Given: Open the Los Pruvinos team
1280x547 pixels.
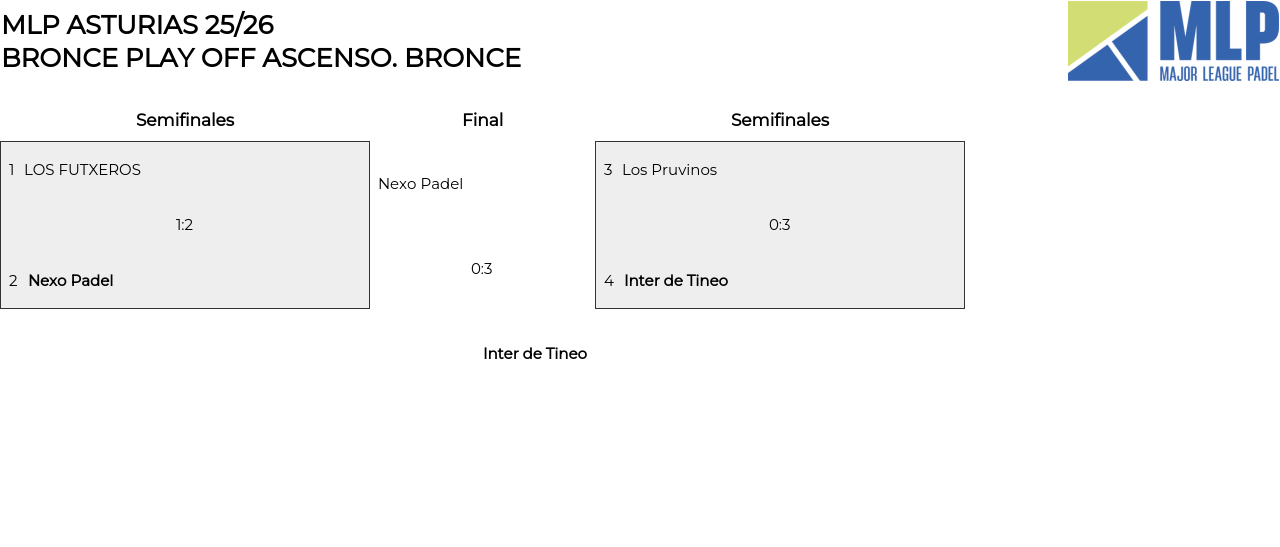Looking at the screenshot, I should (x=669, y=170).
